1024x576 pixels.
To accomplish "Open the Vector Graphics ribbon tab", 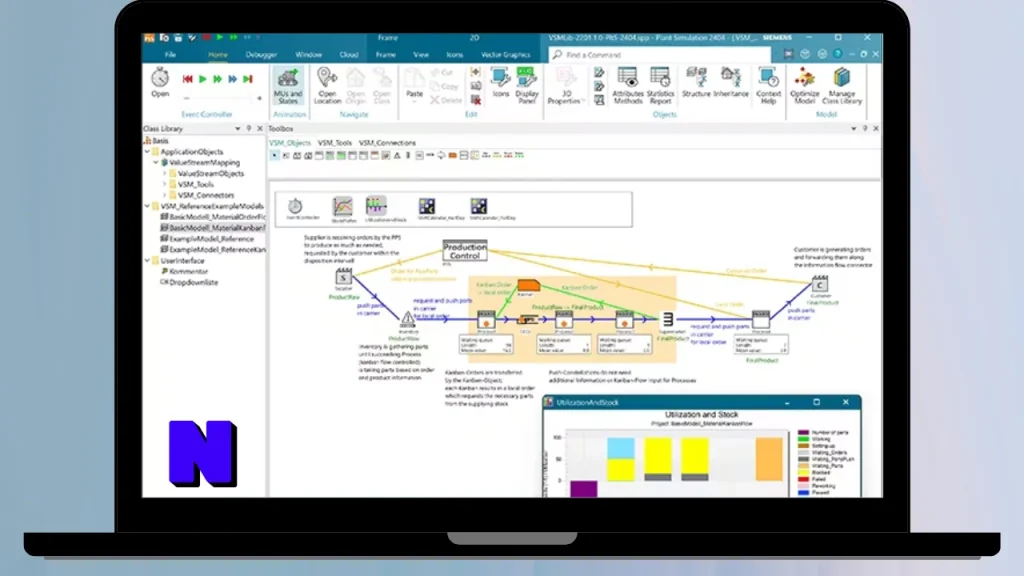I will 505,55.
